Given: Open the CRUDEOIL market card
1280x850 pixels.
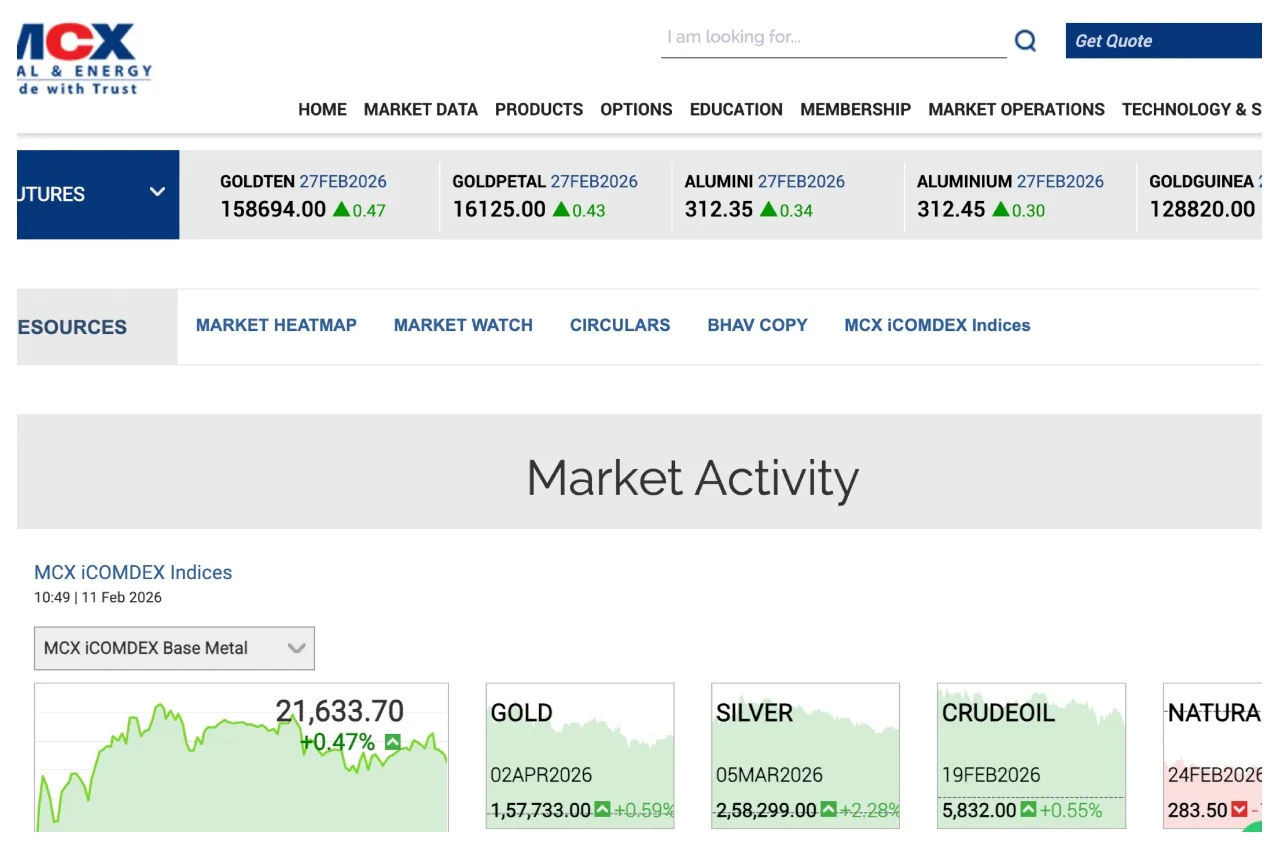Looking at the screenshot, I should tap(1031, 755).
